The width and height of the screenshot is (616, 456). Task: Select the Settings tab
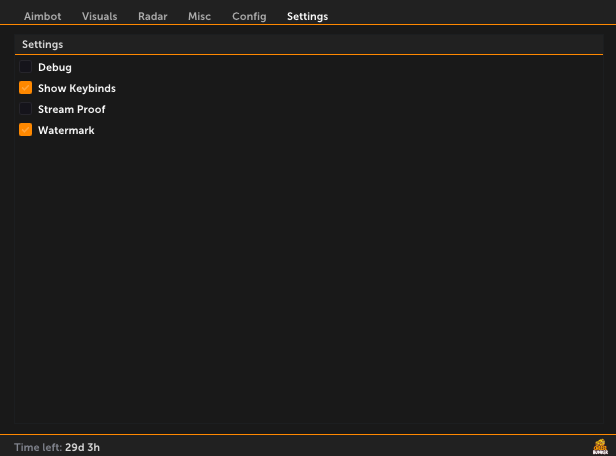(x=307, y=16)
